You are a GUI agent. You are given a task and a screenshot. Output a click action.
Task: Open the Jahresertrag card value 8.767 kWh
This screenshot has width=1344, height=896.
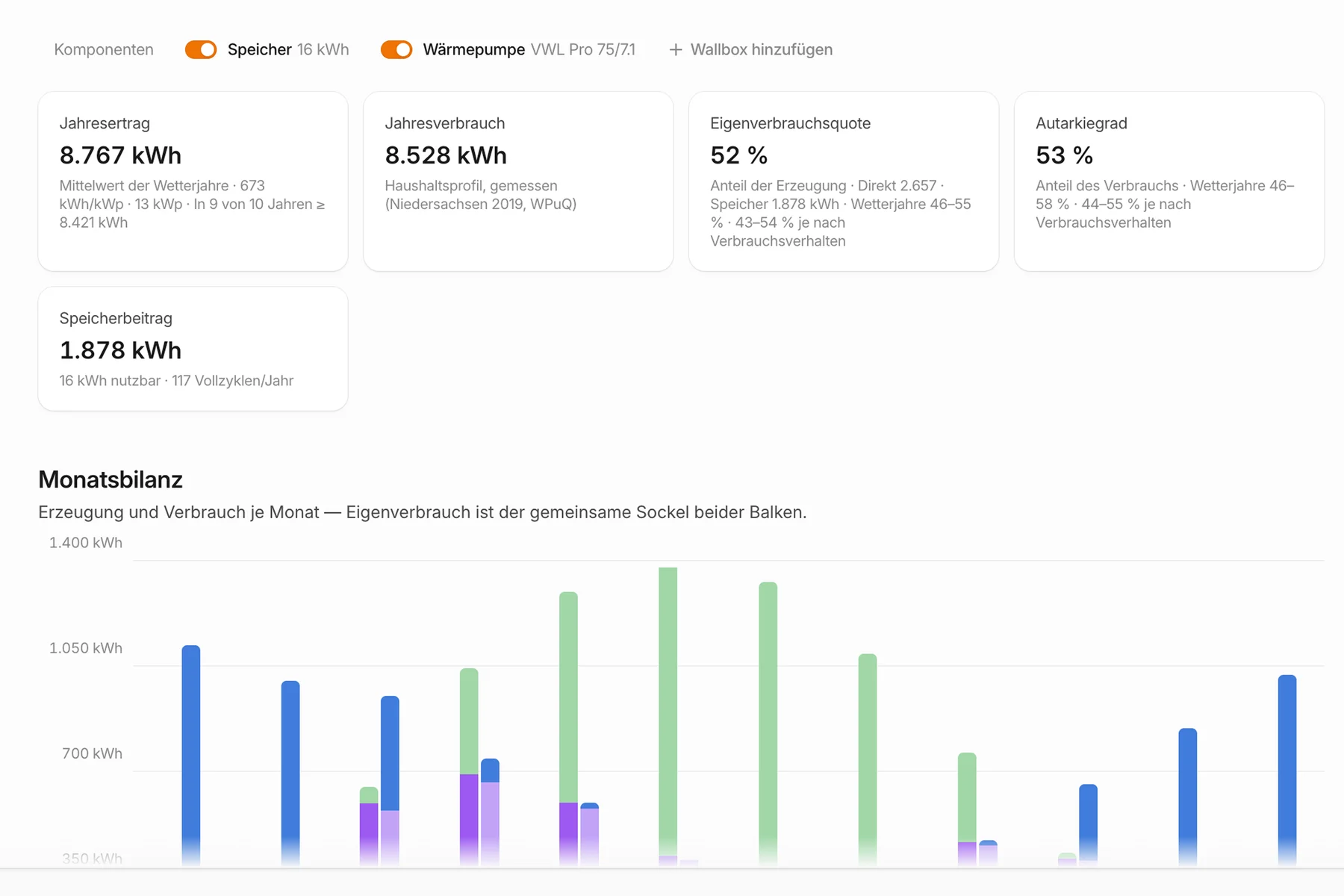coord(120,155)
